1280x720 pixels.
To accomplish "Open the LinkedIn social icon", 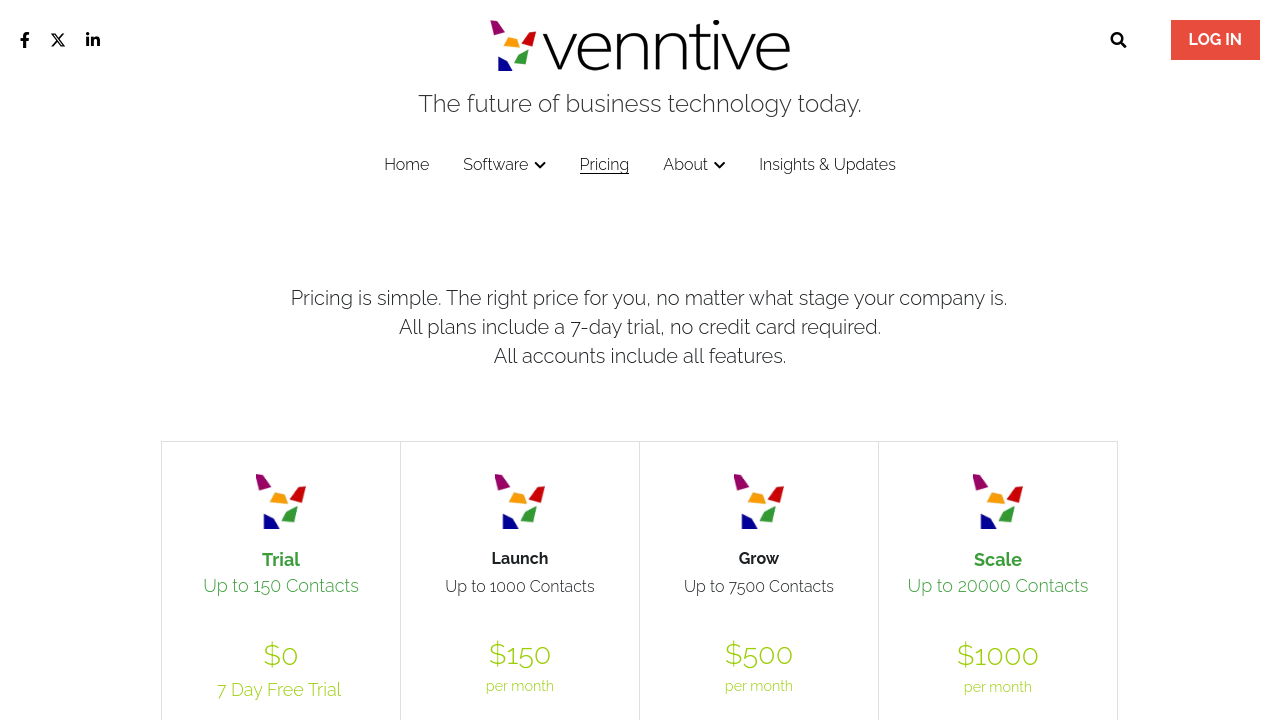I will [93, 40].
